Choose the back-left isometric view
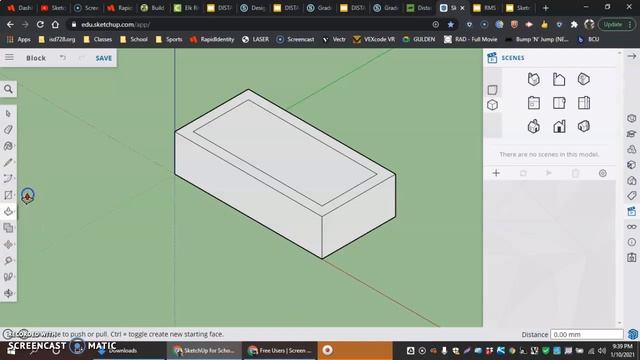Image resolution: width=640 pixels, height=360 pixels. 534,79
